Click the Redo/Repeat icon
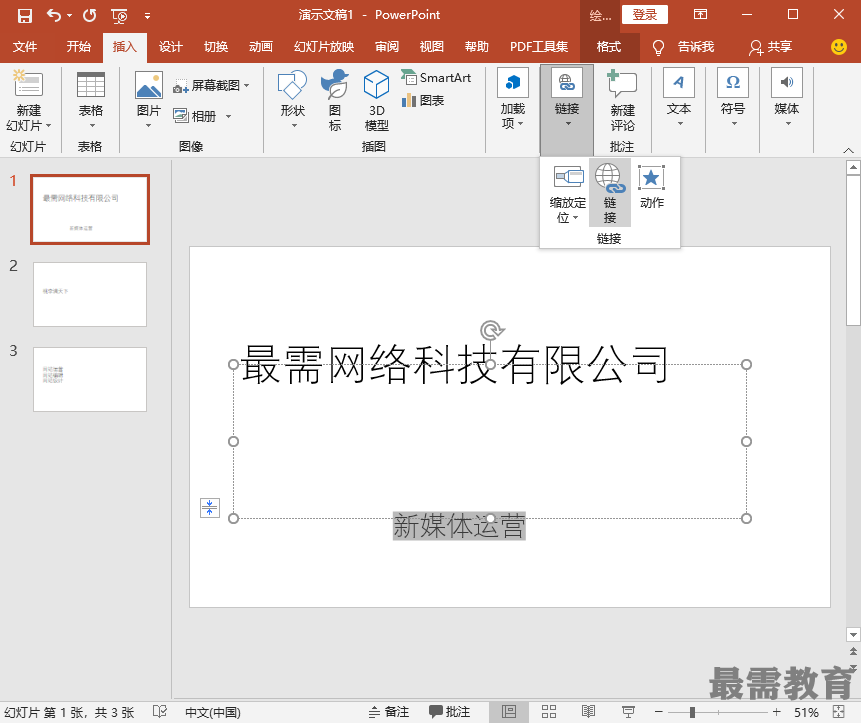This screenshot has height=723, width=861. pyautogui.click(x=90, y=15)
